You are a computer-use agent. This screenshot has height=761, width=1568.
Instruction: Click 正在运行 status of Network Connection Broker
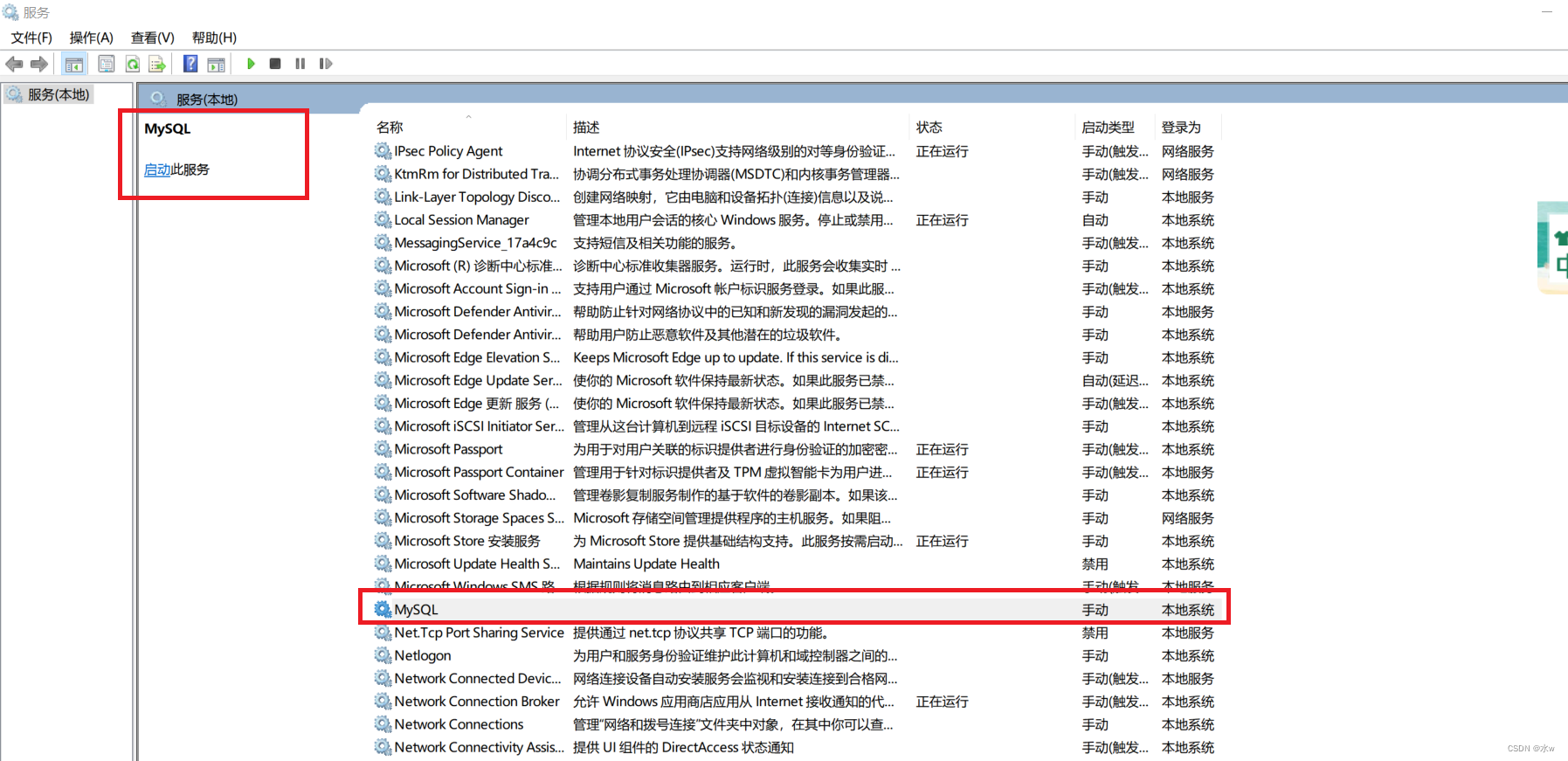point(942,702)
